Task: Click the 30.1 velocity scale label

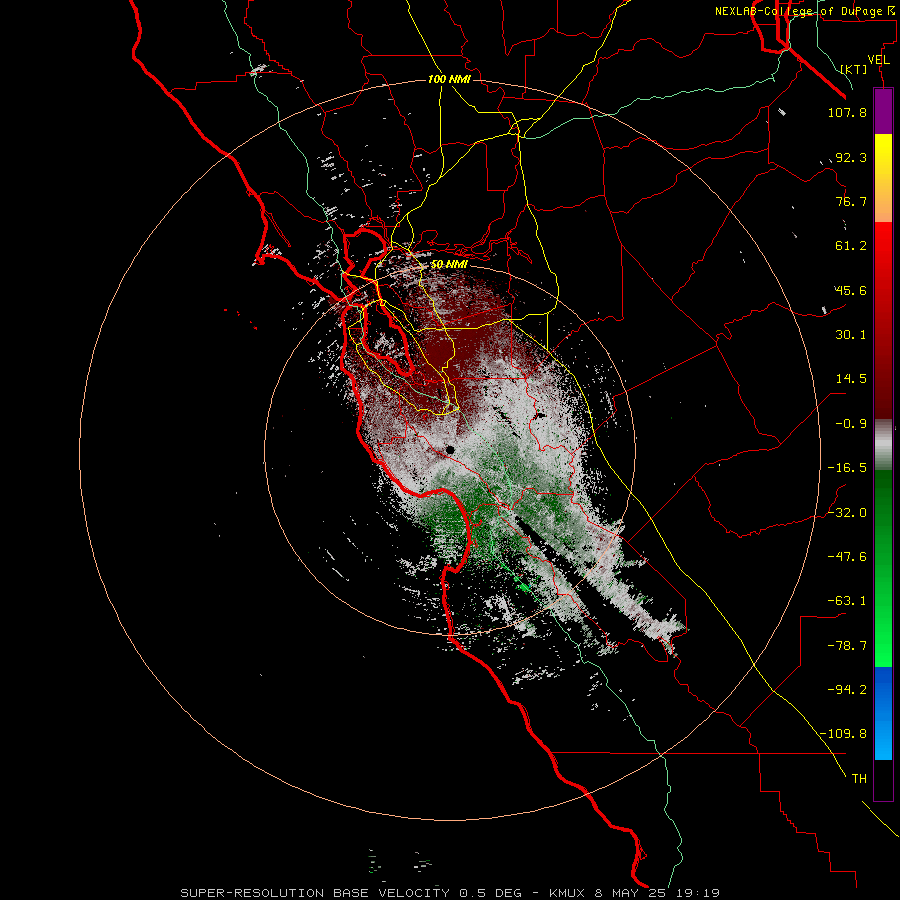Action: 851,335
